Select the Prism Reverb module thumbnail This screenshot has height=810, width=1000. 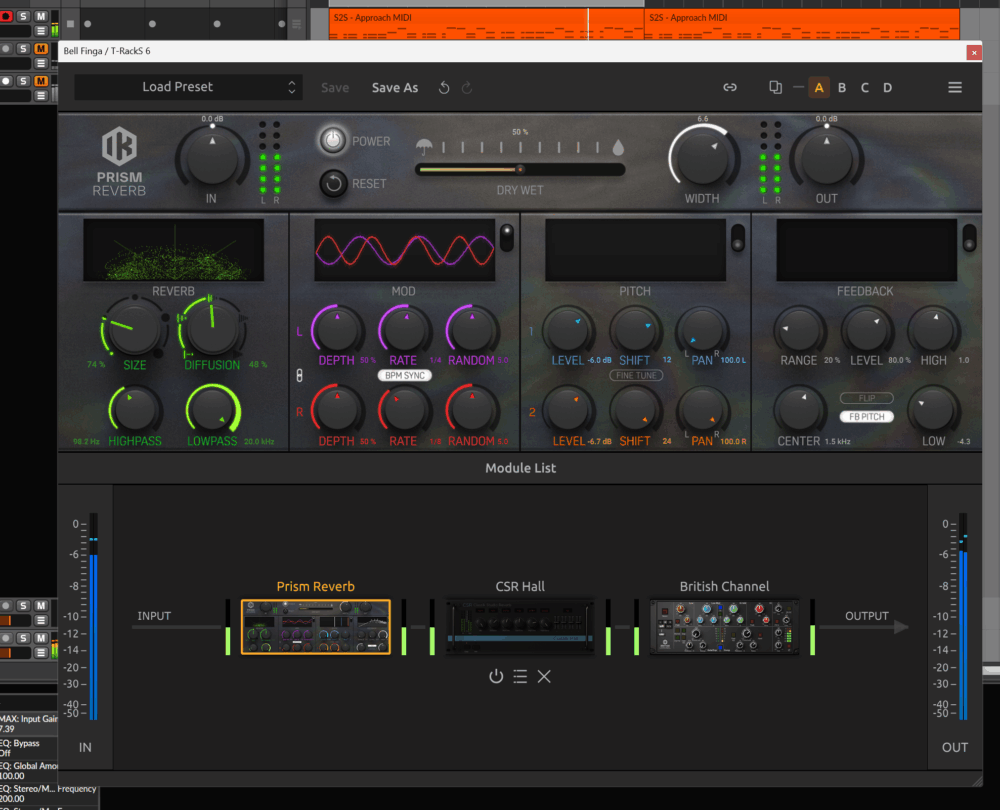[316, 627]
